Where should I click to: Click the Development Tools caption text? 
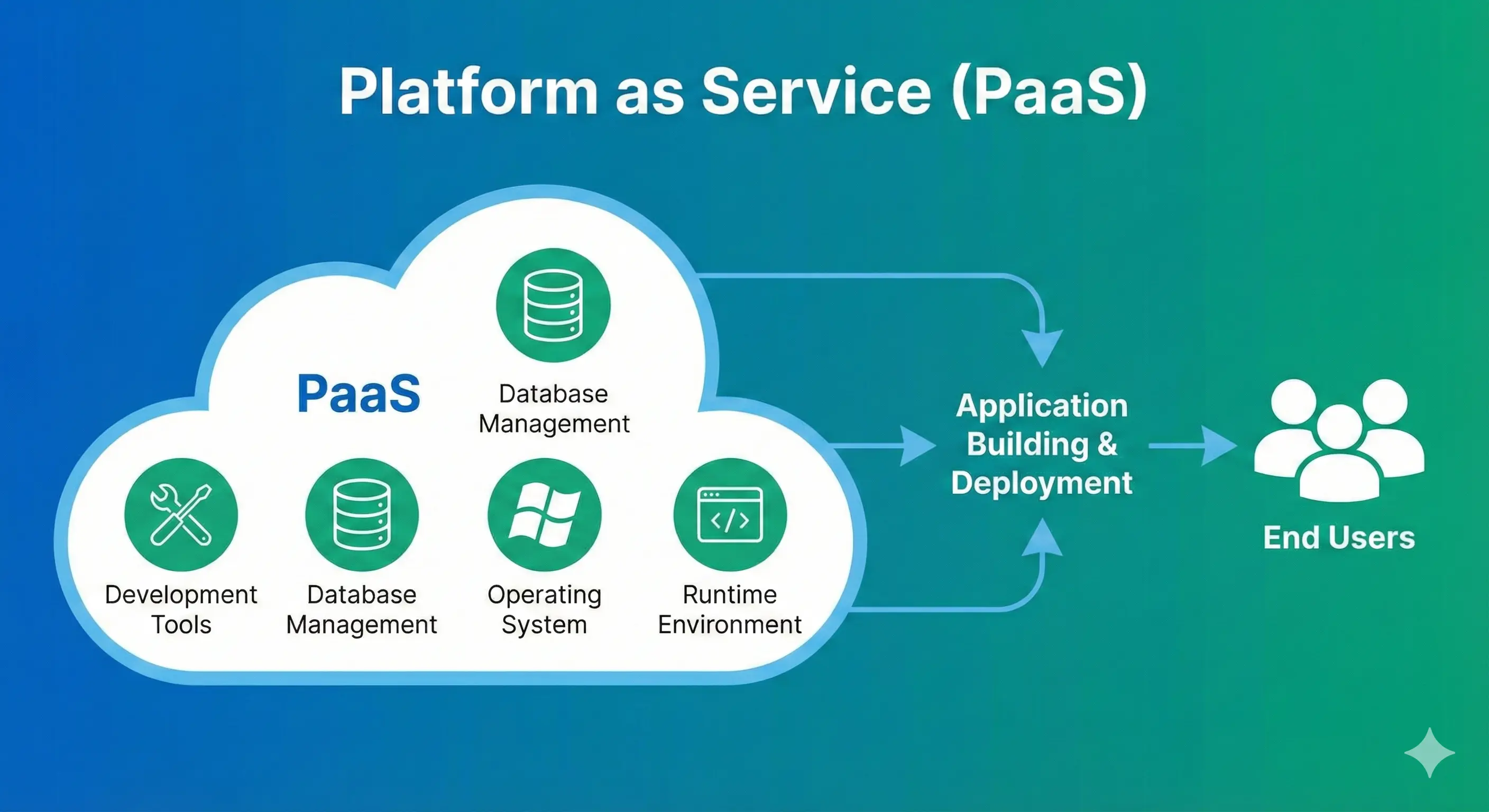[181, 610]
